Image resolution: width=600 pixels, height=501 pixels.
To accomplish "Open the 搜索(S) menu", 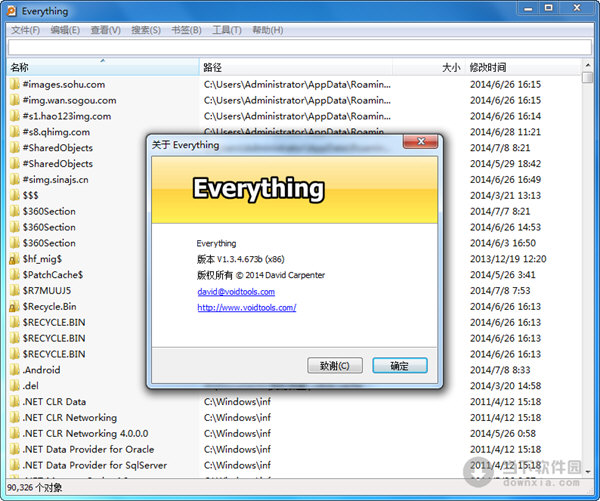I will 146,30.
